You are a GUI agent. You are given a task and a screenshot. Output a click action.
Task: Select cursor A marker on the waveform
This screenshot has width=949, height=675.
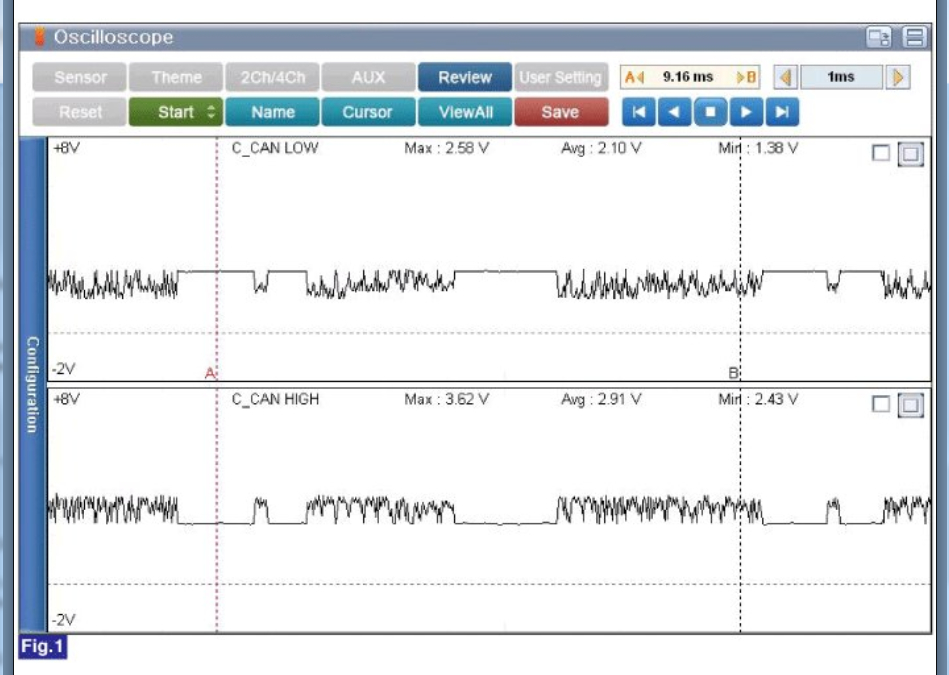click(x=210, y=373)
